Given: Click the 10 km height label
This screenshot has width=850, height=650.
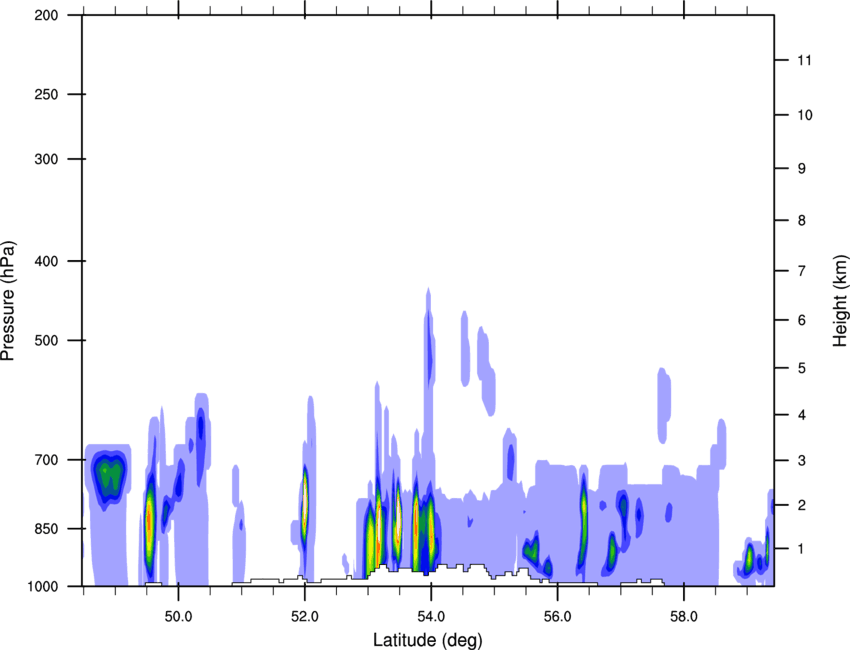Looking at the screenshot, I should (x=805, y=115).
